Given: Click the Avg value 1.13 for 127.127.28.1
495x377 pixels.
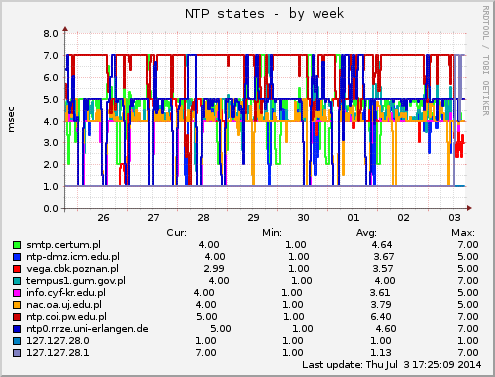Looking at the screenshot, I should tap(381, 353).
